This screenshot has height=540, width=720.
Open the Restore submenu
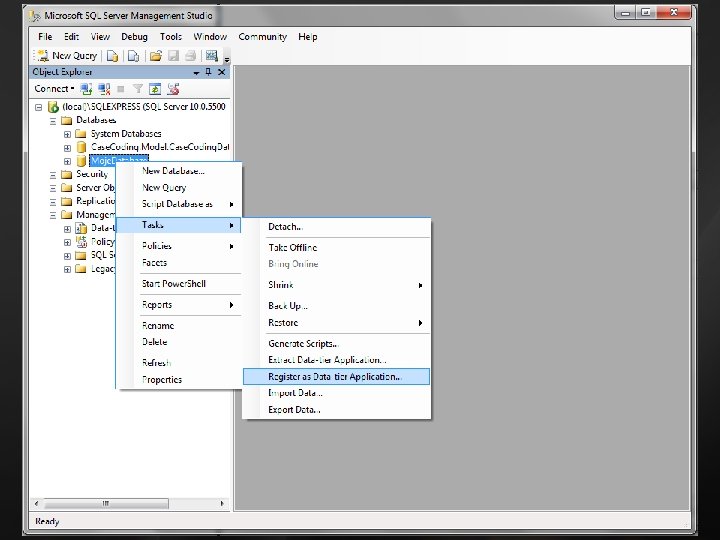click(x=337, y=323)
